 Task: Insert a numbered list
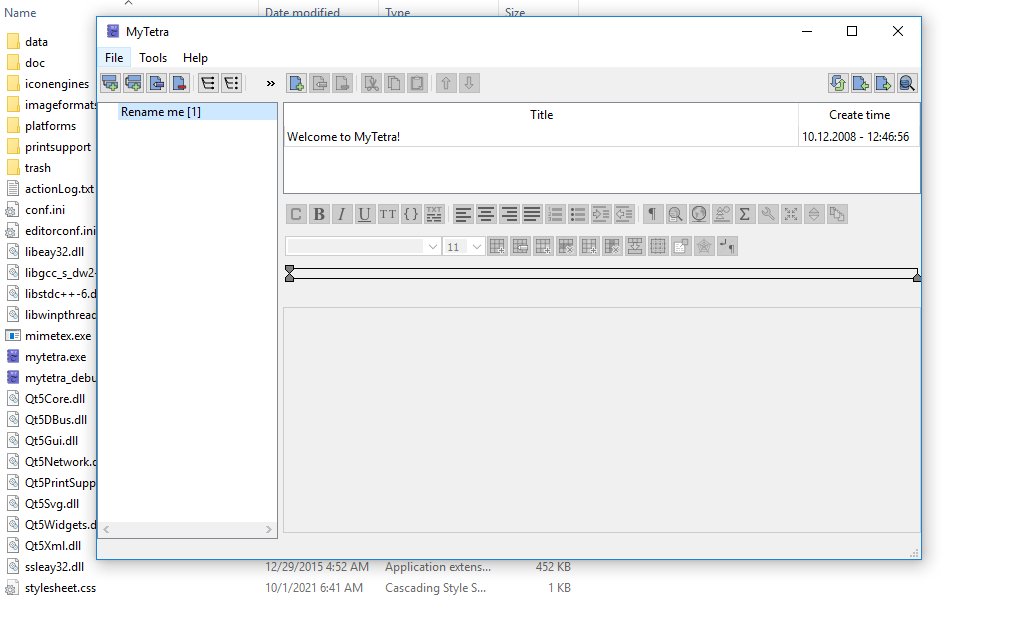point(555,214)
